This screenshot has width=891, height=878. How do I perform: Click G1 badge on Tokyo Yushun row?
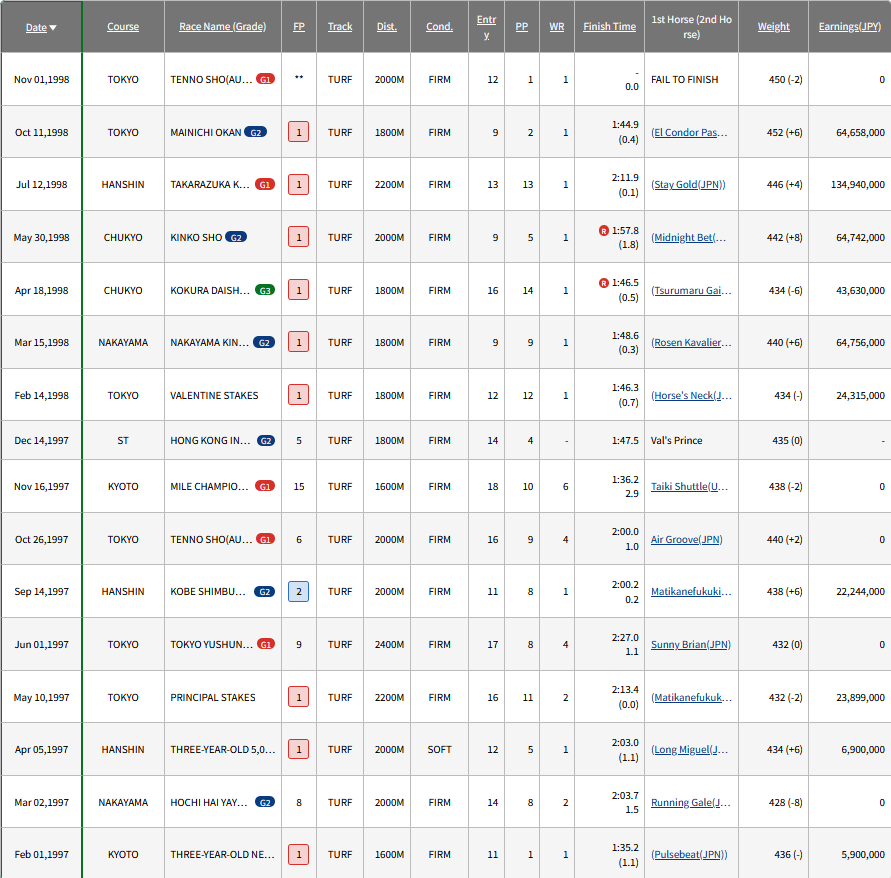point(266,644)
